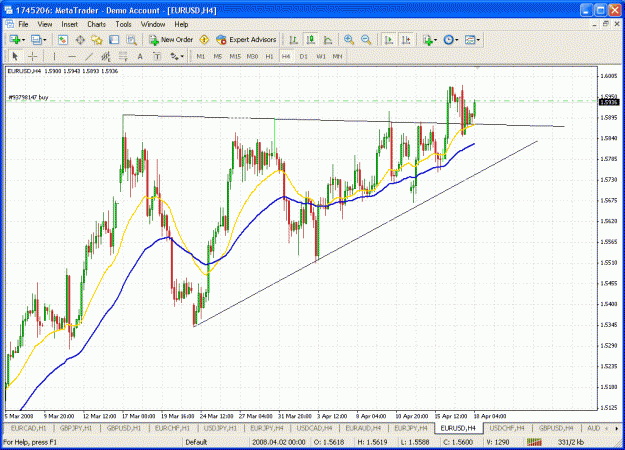Open the File menu
The height and width of the screenshot is (450, 625).
tap(24, 24)
